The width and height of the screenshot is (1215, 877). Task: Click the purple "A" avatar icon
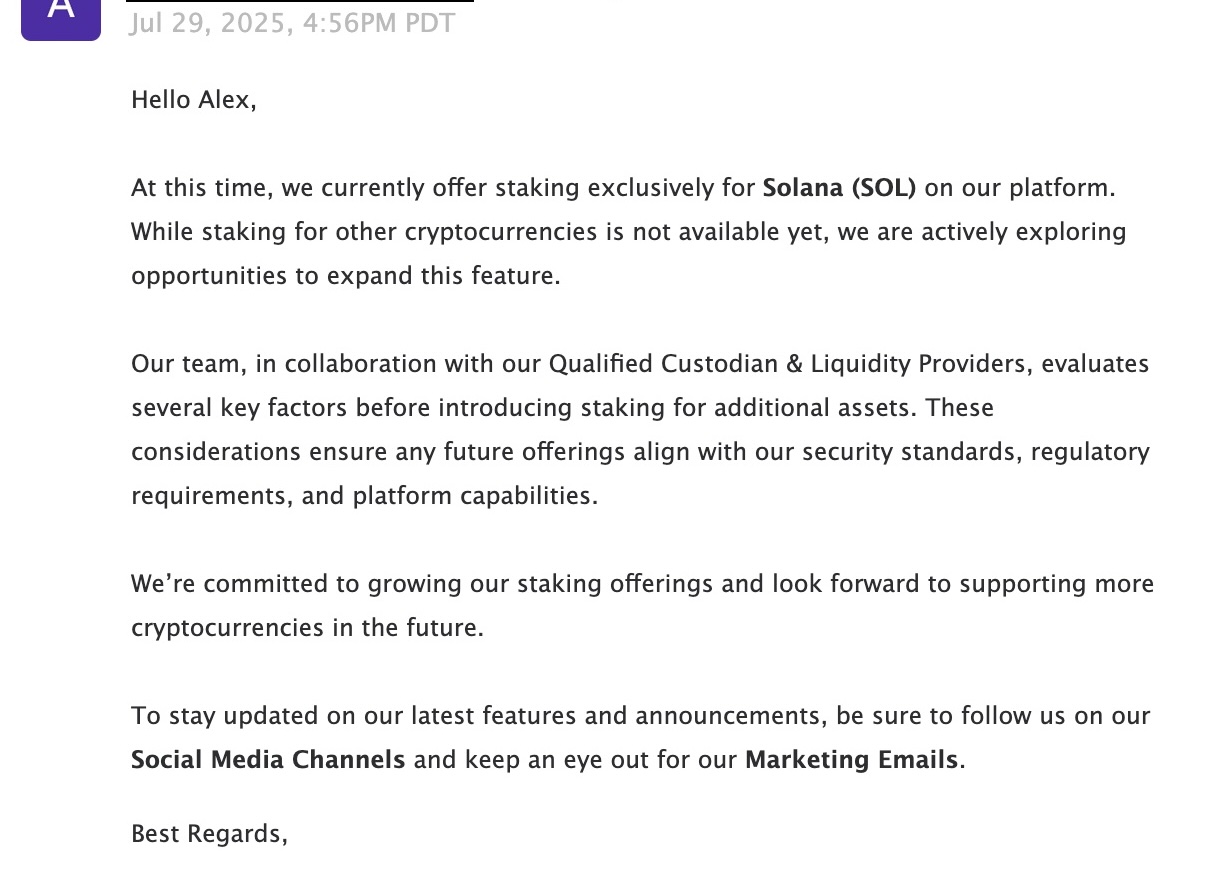[x=61, y=15]
